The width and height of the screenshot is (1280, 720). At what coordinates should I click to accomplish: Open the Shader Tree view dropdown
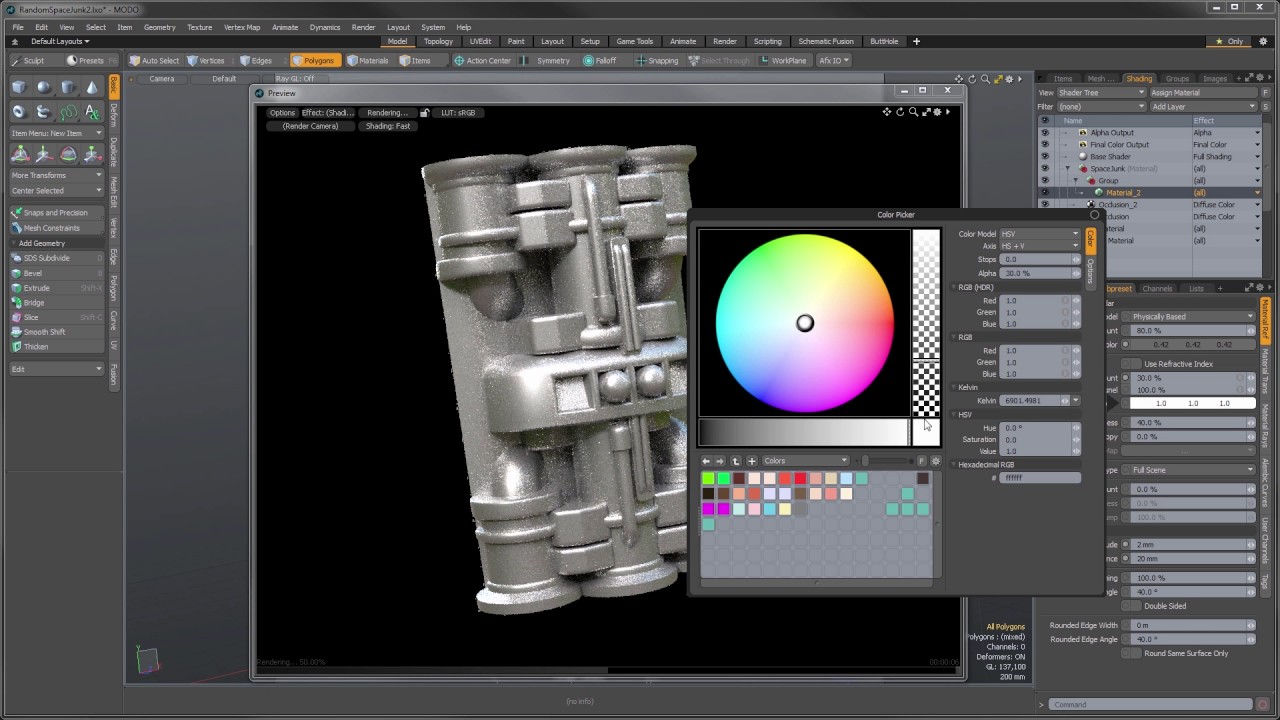point(1101,93)
